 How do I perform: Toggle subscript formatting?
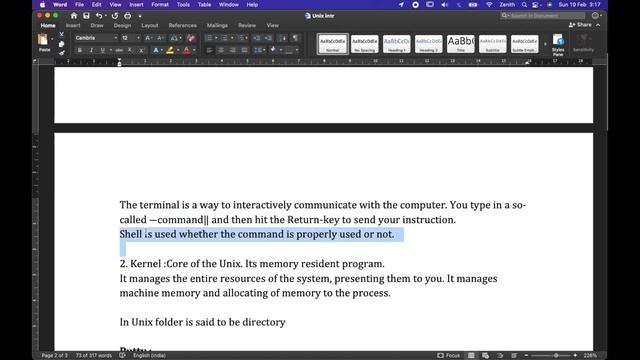[x=130, y=50]
